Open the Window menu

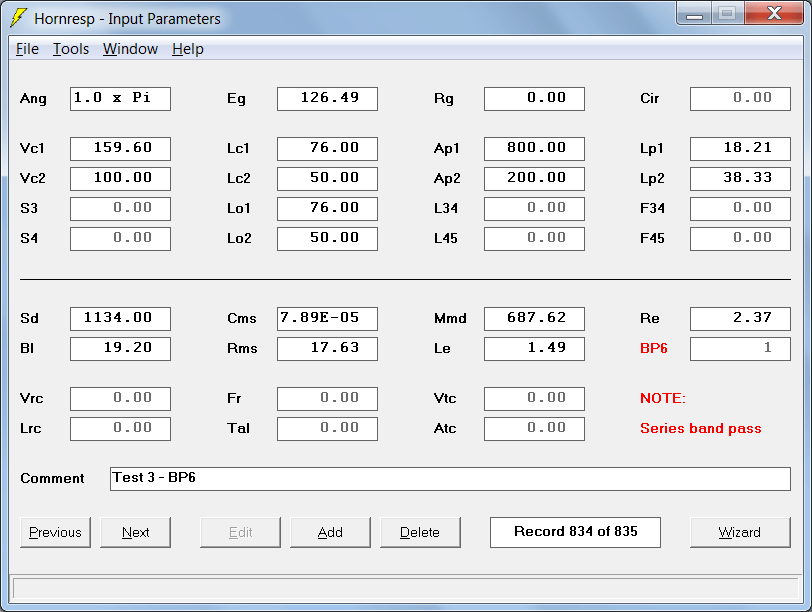click(x=130, y=49)
